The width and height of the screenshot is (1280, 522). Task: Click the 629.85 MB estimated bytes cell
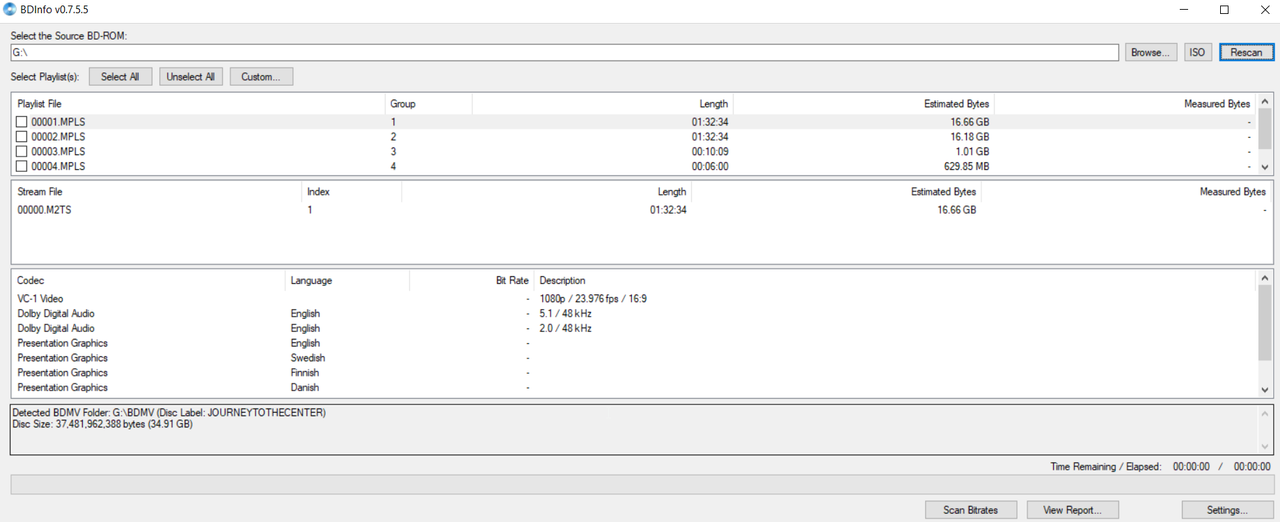tap(968, 167)
